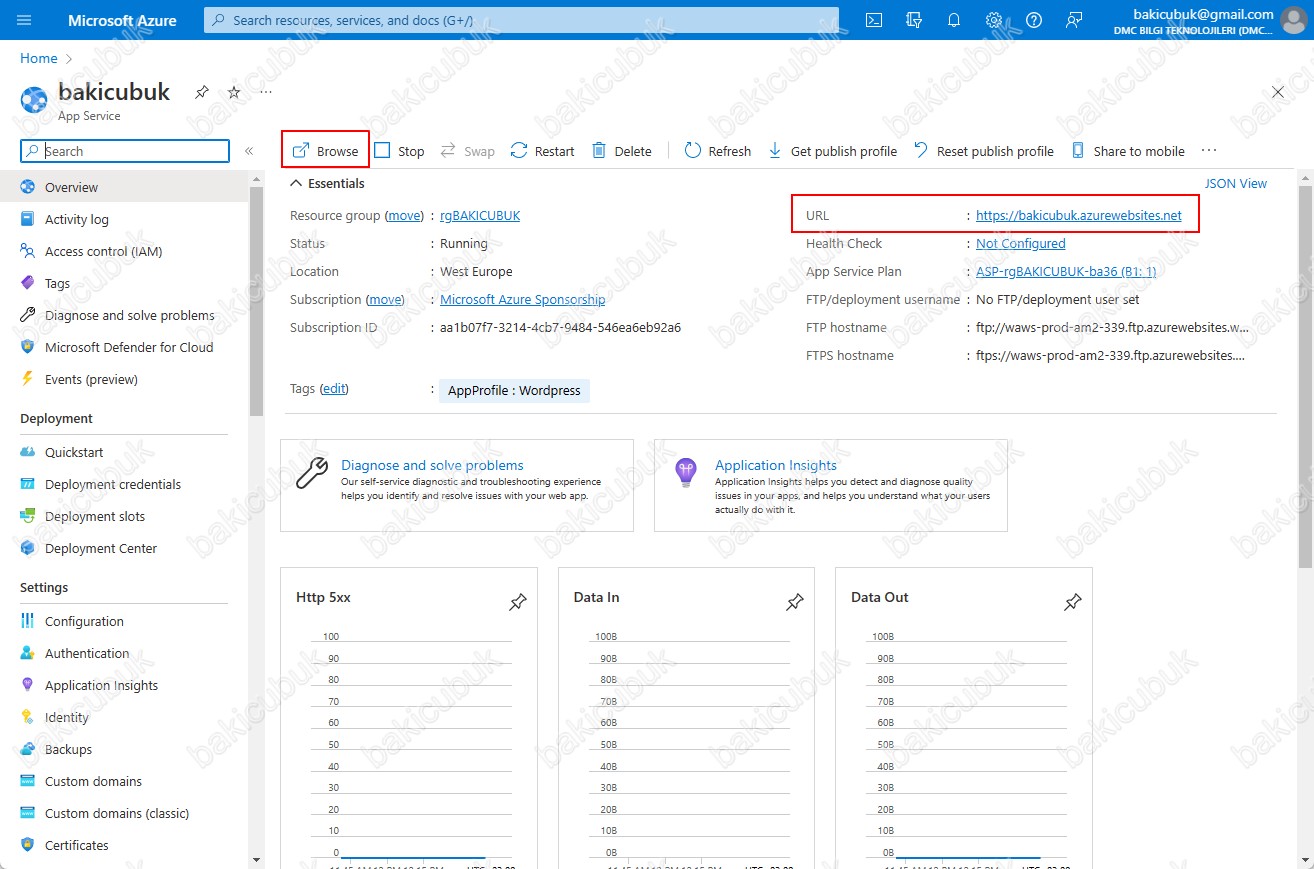Mark bakicubuk as favorite with star
This screenshot has height=869, width=1314.
234,92
